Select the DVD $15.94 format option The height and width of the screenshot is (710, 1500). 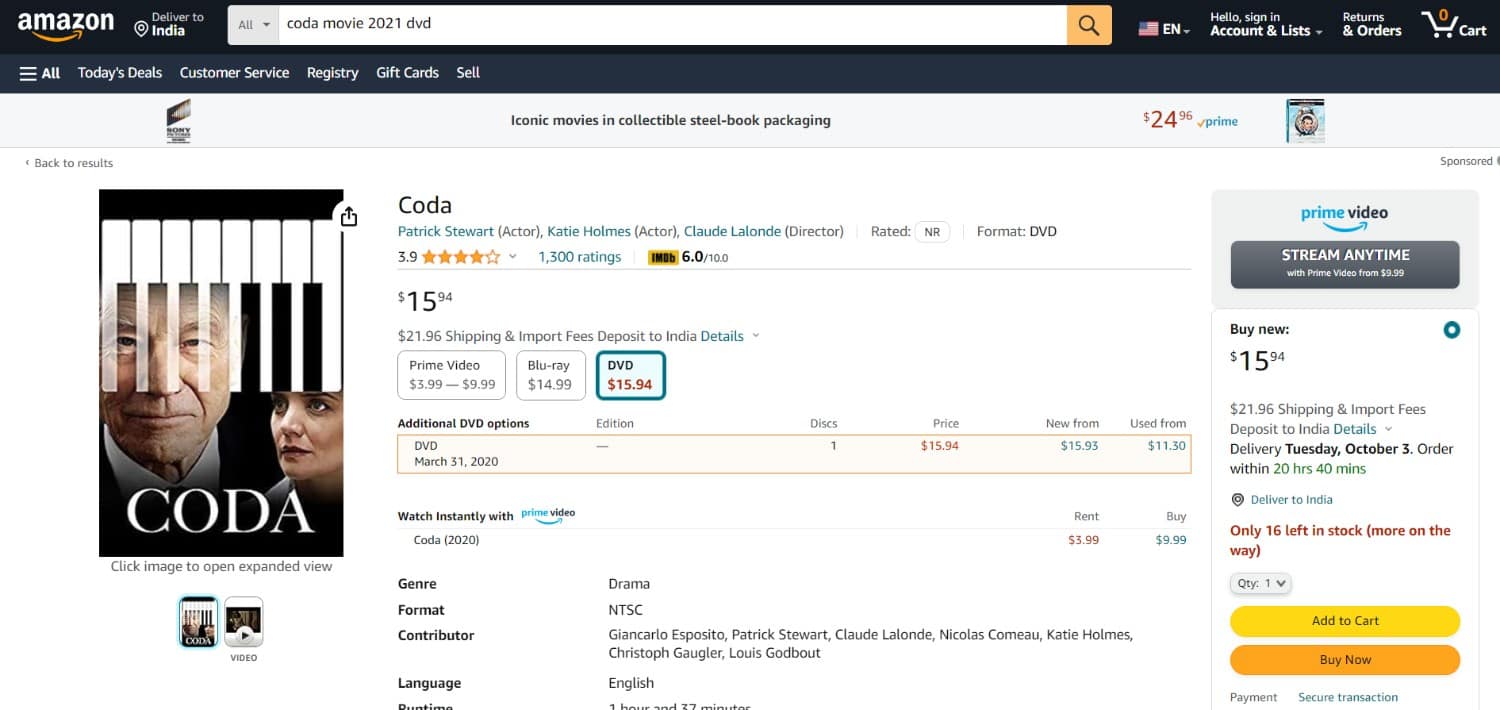[x=630, y=375]
